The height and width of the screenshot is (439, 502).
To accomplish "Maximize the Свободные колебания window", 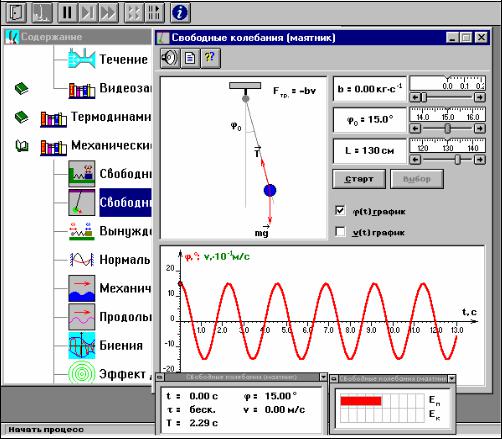I will 466,37.
